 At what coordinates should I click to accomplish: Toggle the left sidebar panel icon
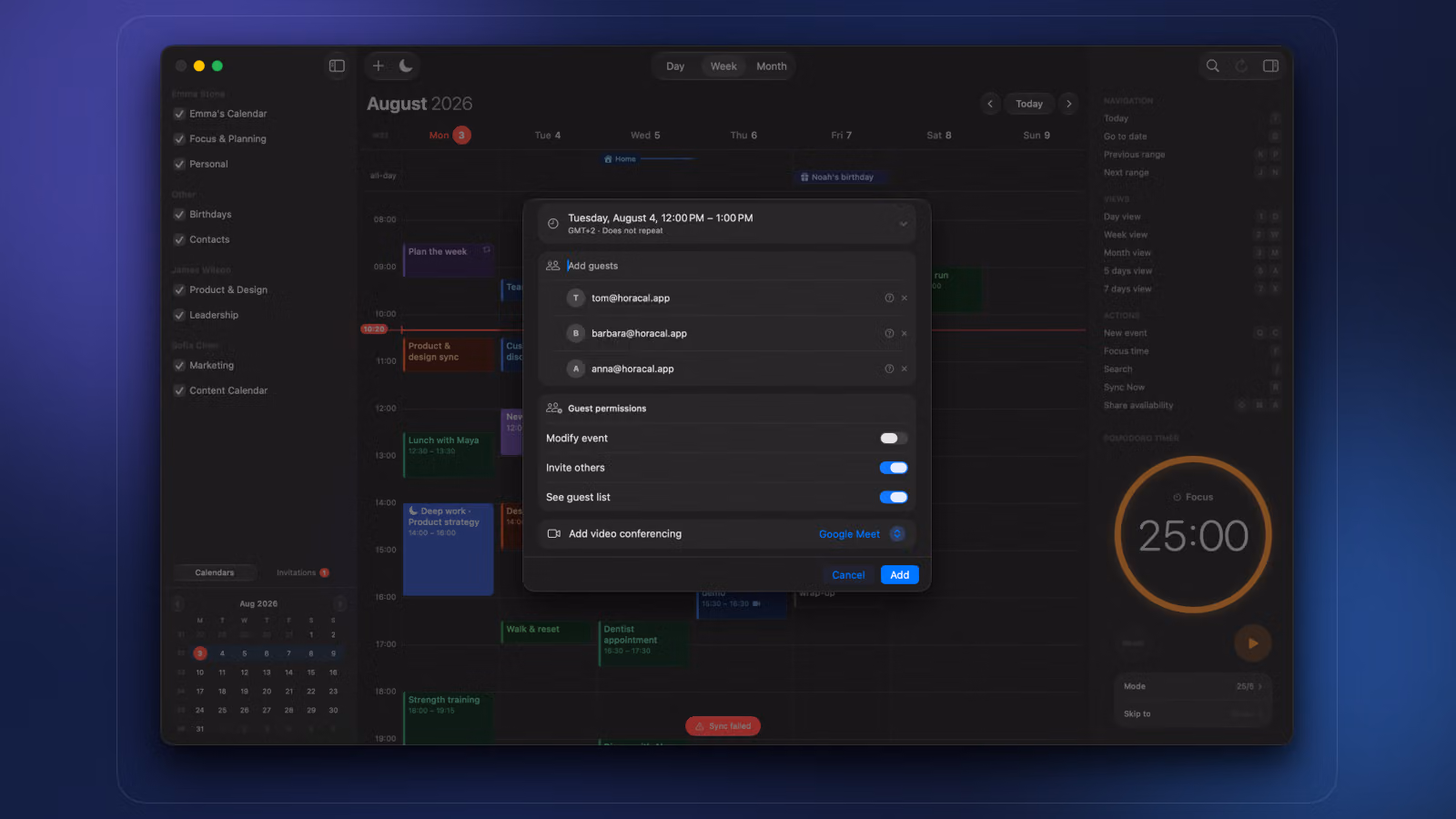pyautogui.click(x=337, y=66)
